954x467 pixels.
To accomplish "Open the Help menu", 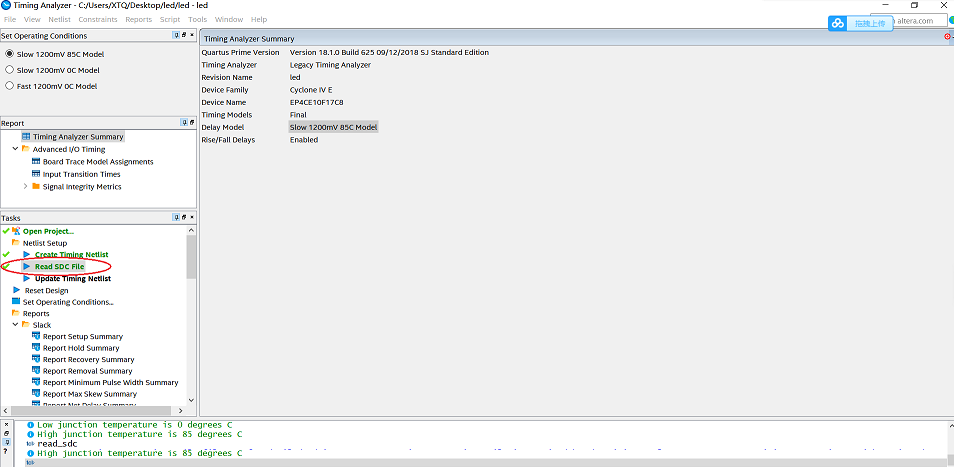I will tap(259, 19).
